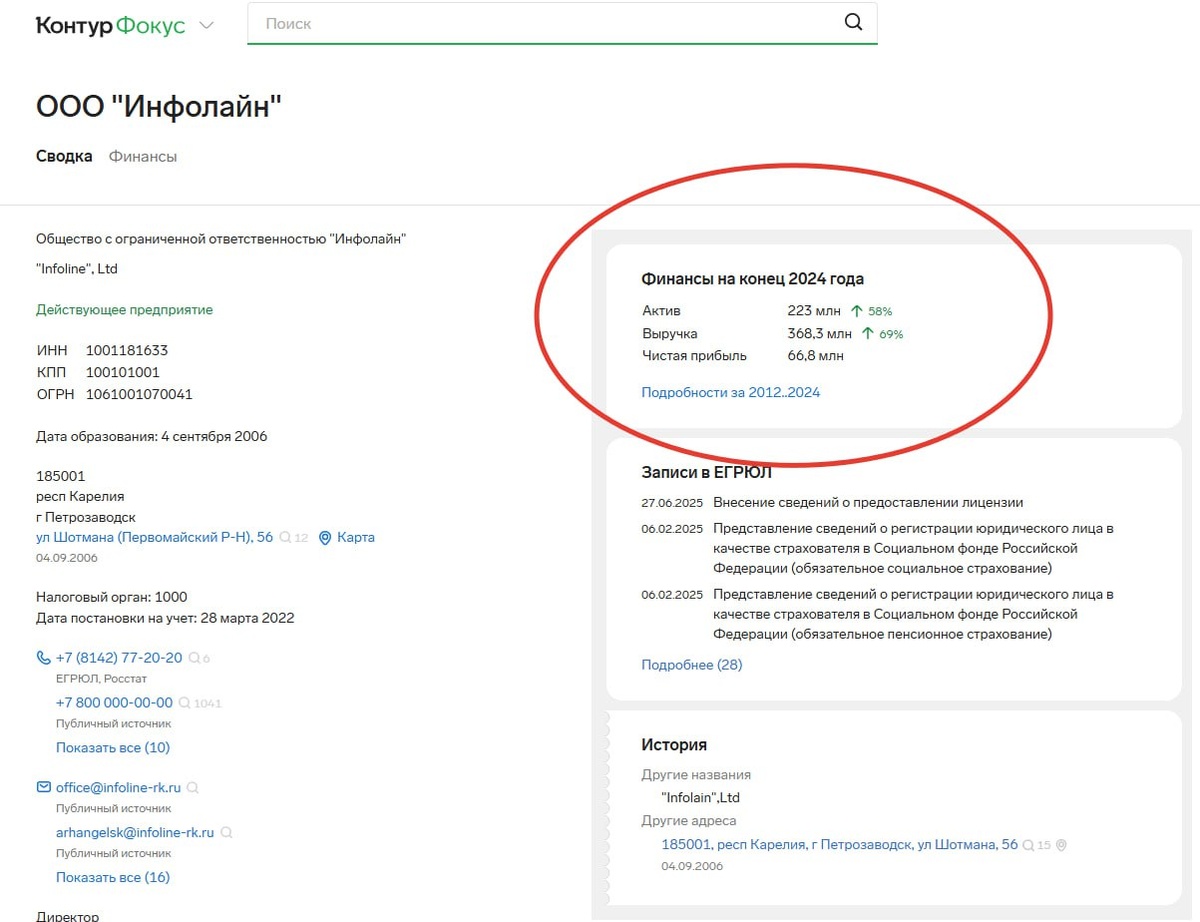
Task: Switch to the Финансы tab
Action: click(x=143, y=156)
